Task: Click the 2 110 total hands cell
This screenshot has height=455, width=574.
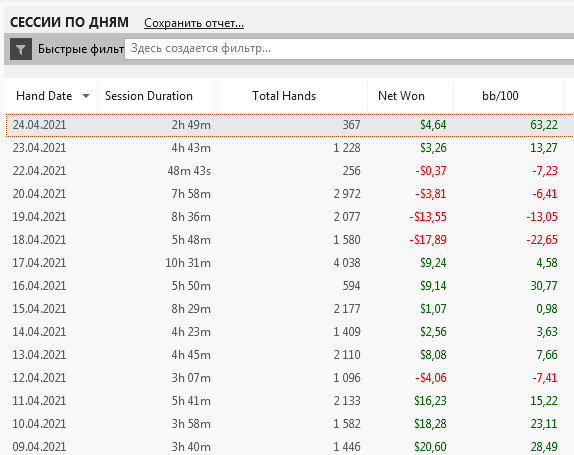Action: [x=347, y=355]
